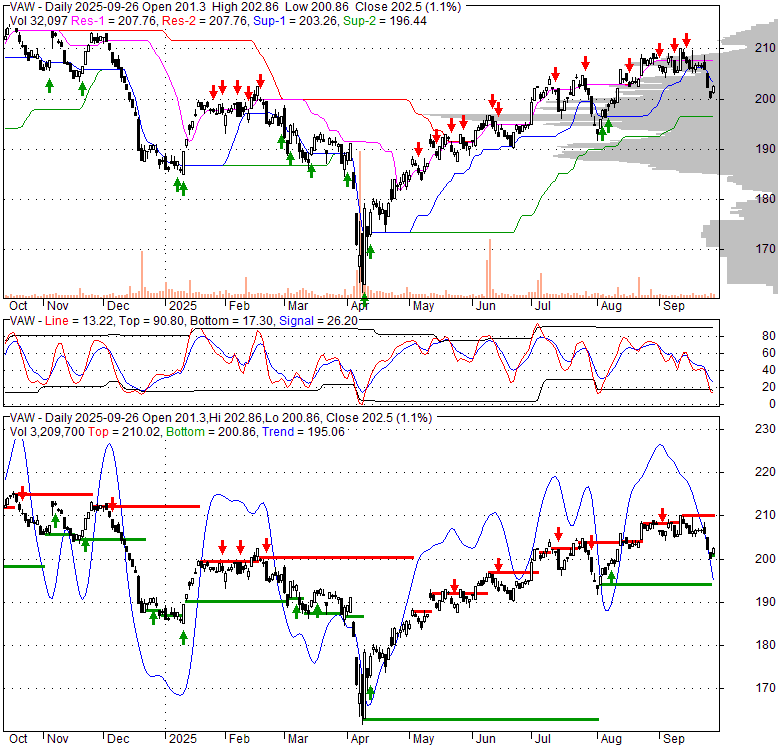Image resolution: width=780 pixels, height=745 pixels.
Task: Click the 180 price label on upper chart axis
Action: (x=765, y=199)
